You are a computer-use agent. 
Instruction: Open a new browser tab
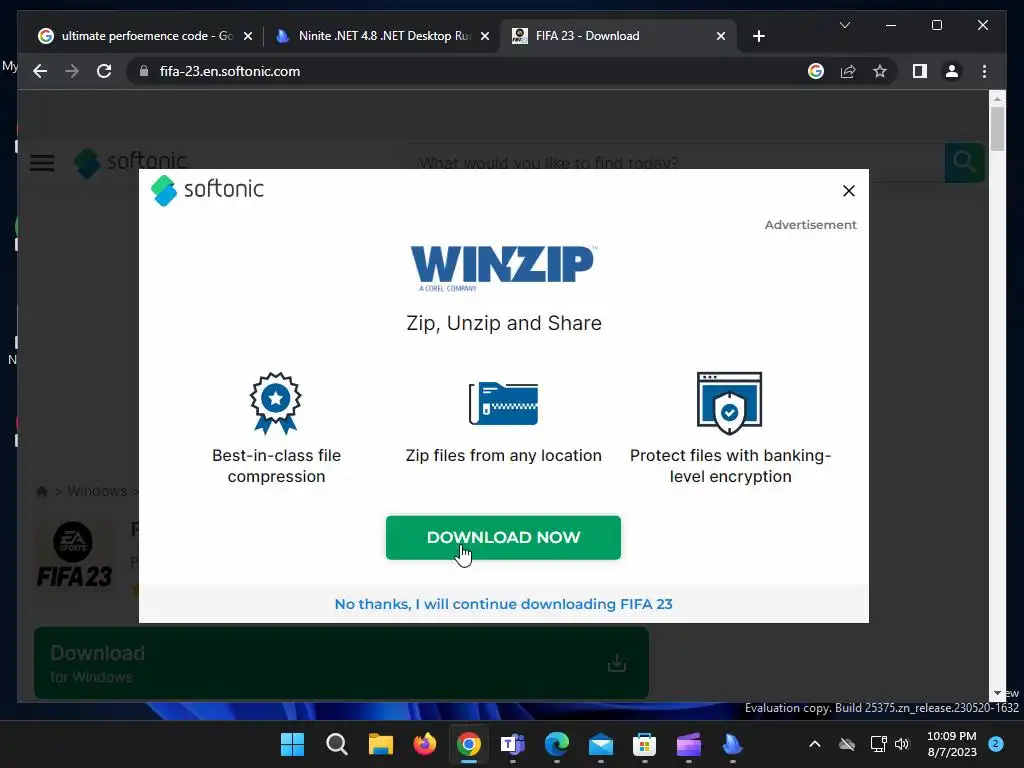pyautogui.click(x=758, y=36)
